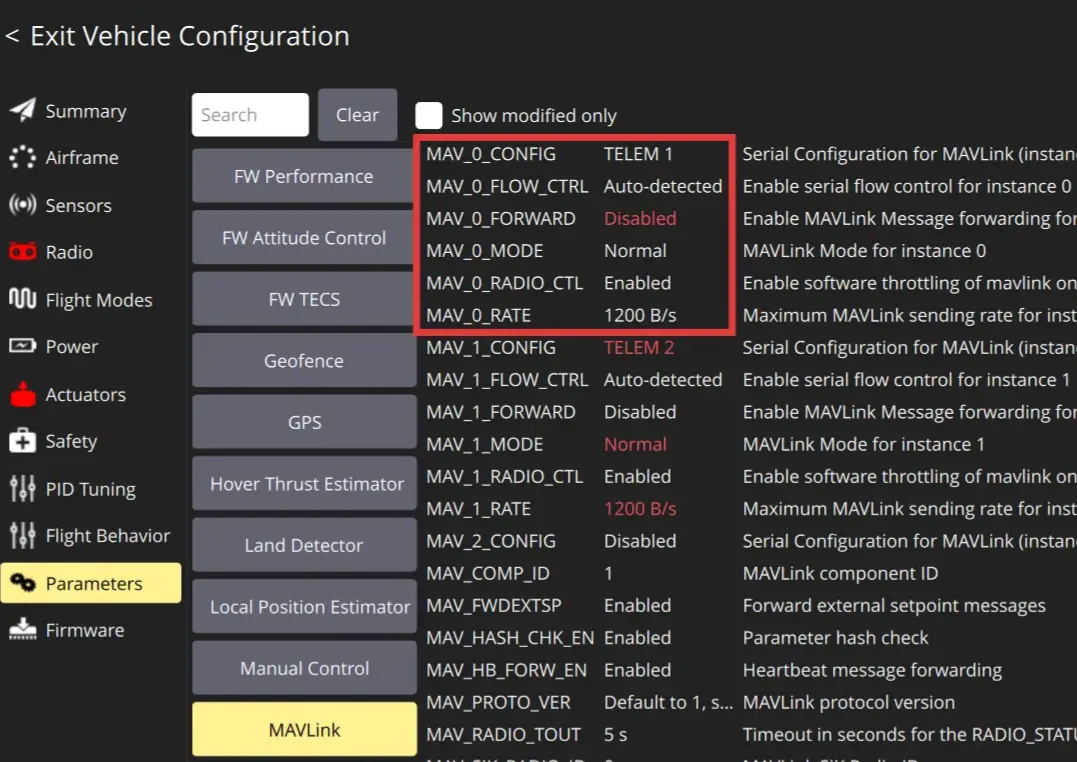
Task: Click the MAV_2_CONFIG parameter name
Action: click(x=490, y=541)
